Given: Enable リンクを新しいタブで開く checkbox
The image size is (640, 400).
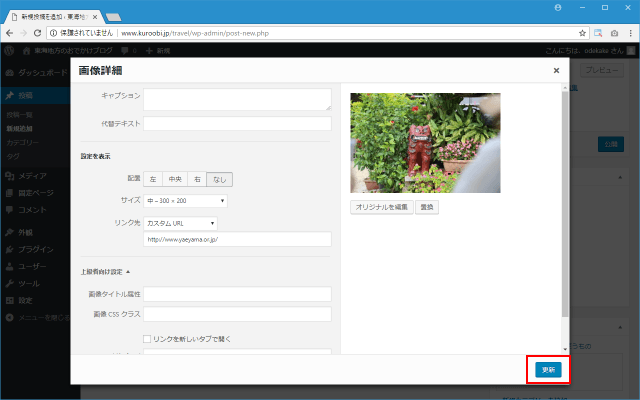Looking at the screenshot, I should 147,339.
